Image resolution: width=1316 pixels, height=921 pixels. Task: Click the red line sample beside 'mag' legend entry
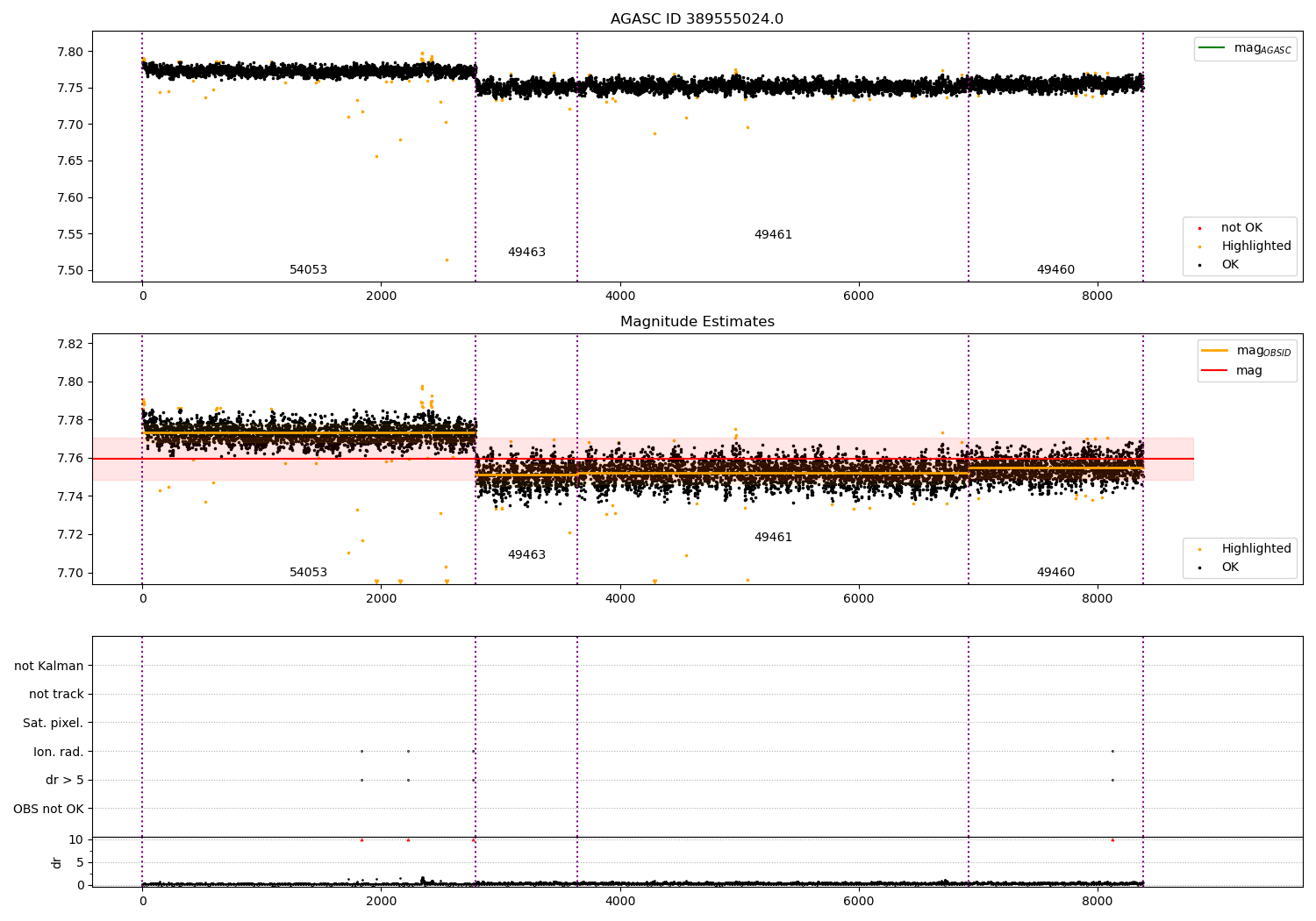coord(1215,371)
